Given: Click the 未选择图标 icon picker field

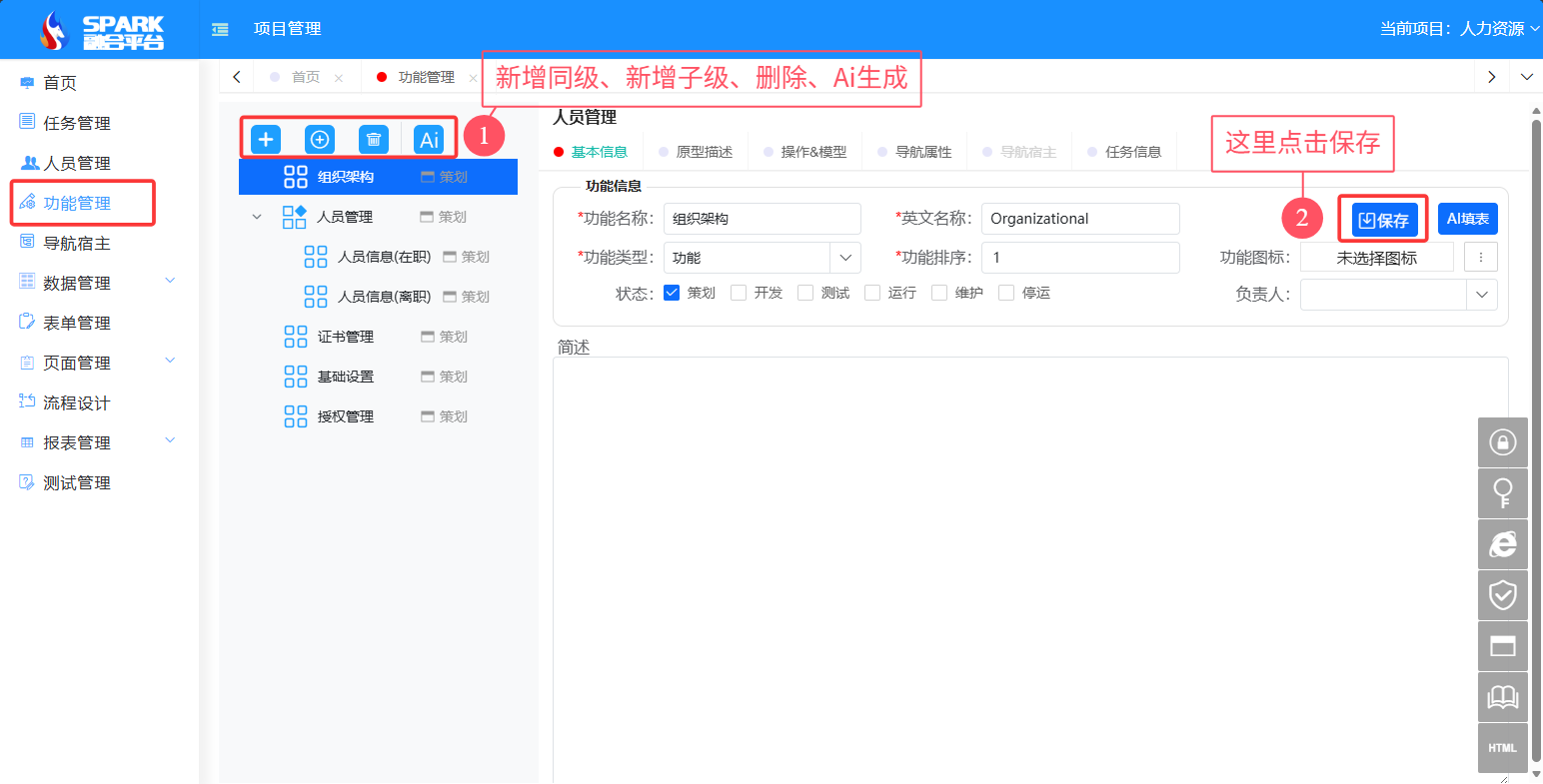Looking at the screenshot, I should (1377, 257).
